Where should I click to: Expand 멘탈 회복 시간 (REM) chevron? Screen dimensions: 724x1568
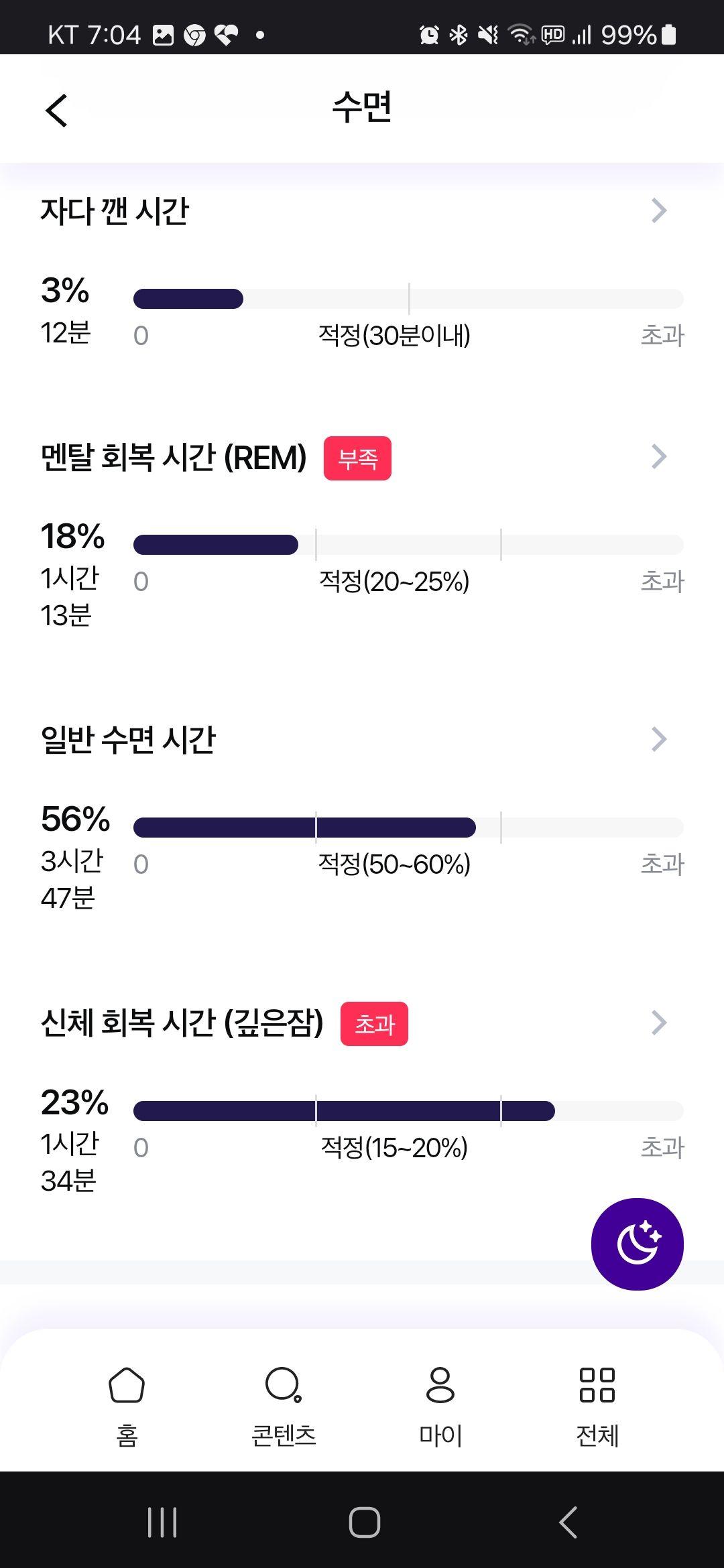coord(660,456)
